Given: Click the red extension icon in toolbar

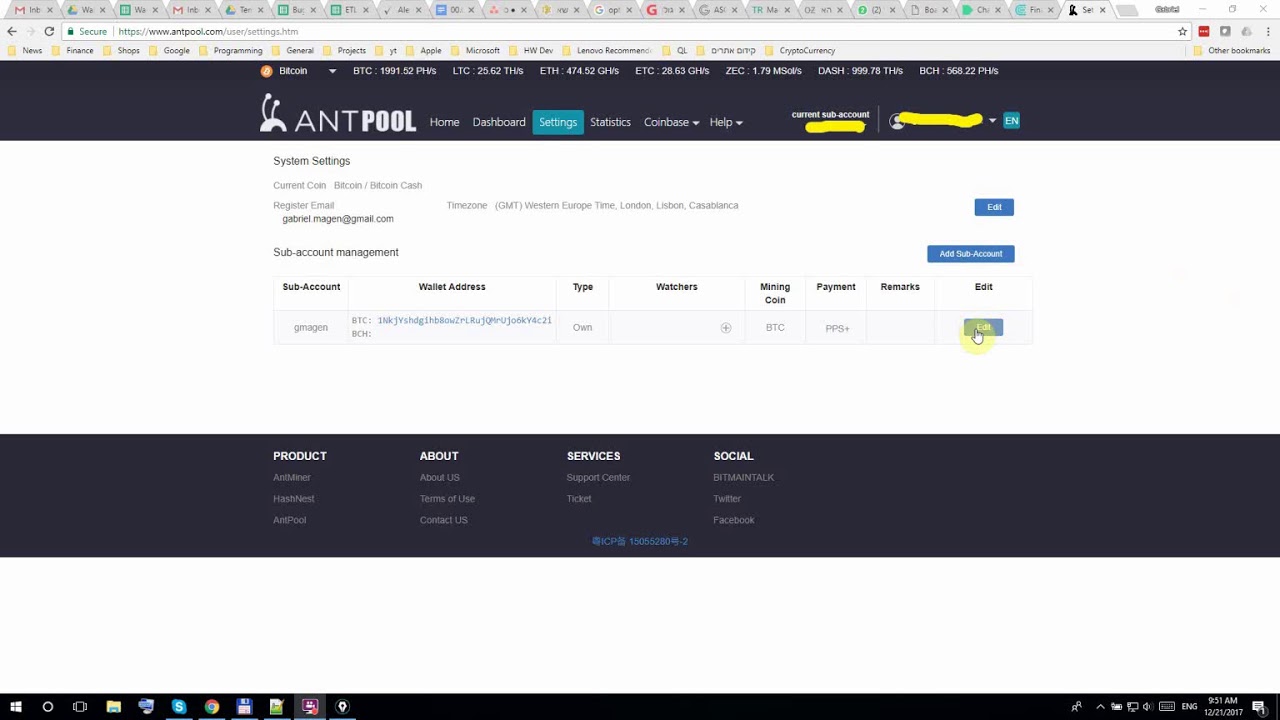Looking at the screenshot, I should (1204, 31).
